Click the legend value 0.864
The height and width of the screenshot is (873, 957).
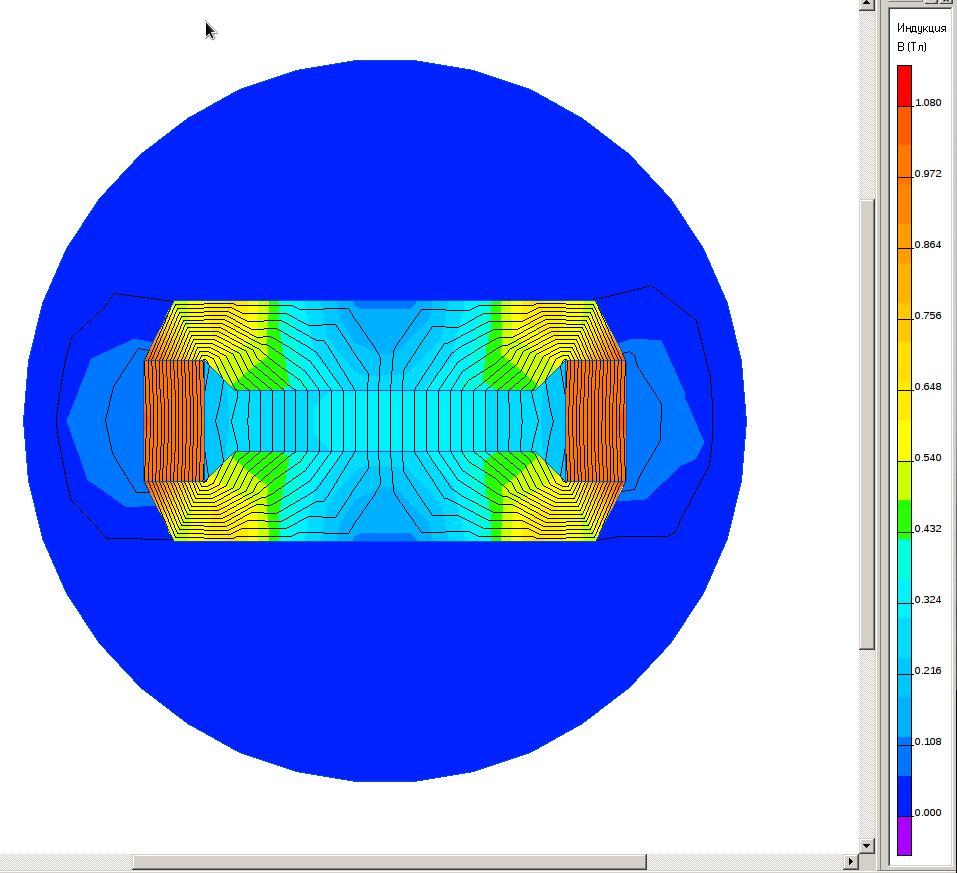pos(928,245)
